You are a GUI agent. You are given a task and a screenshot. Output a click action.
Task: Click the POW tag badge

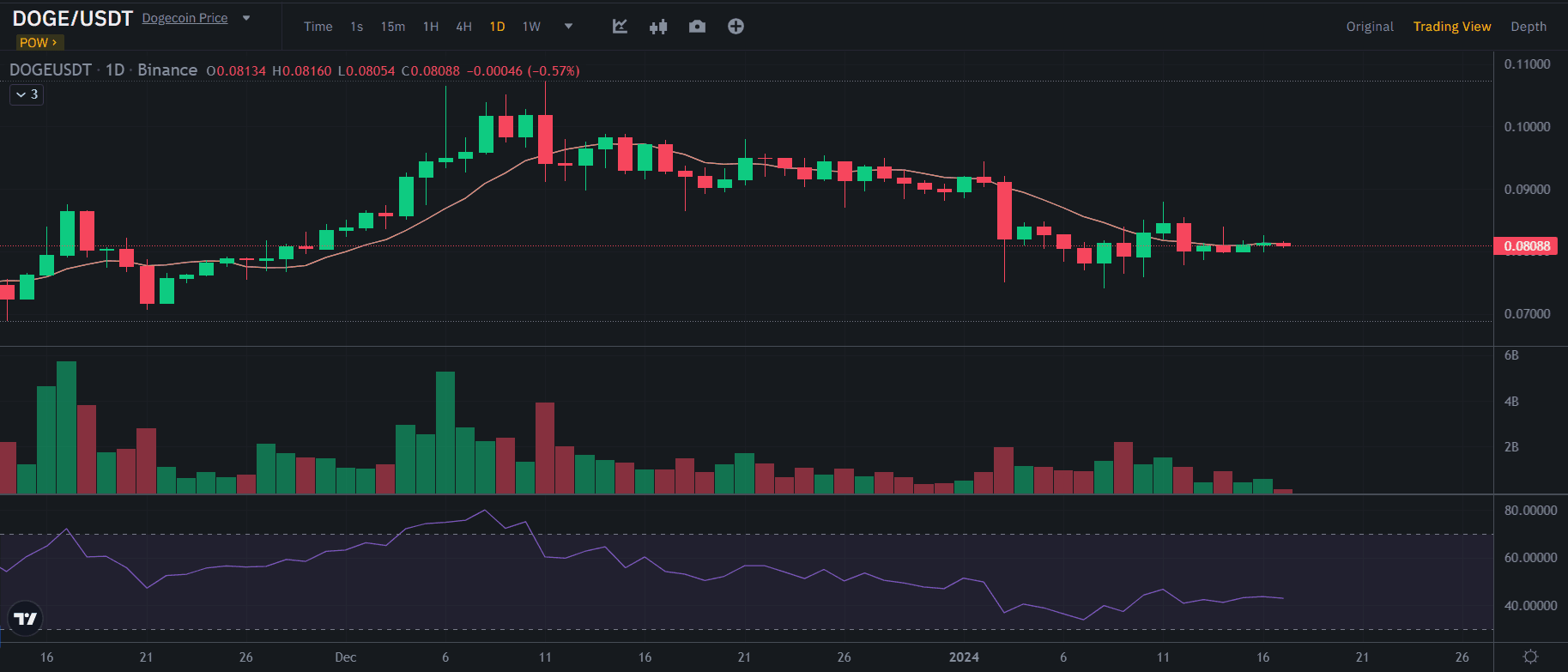[x=39, y=43]
